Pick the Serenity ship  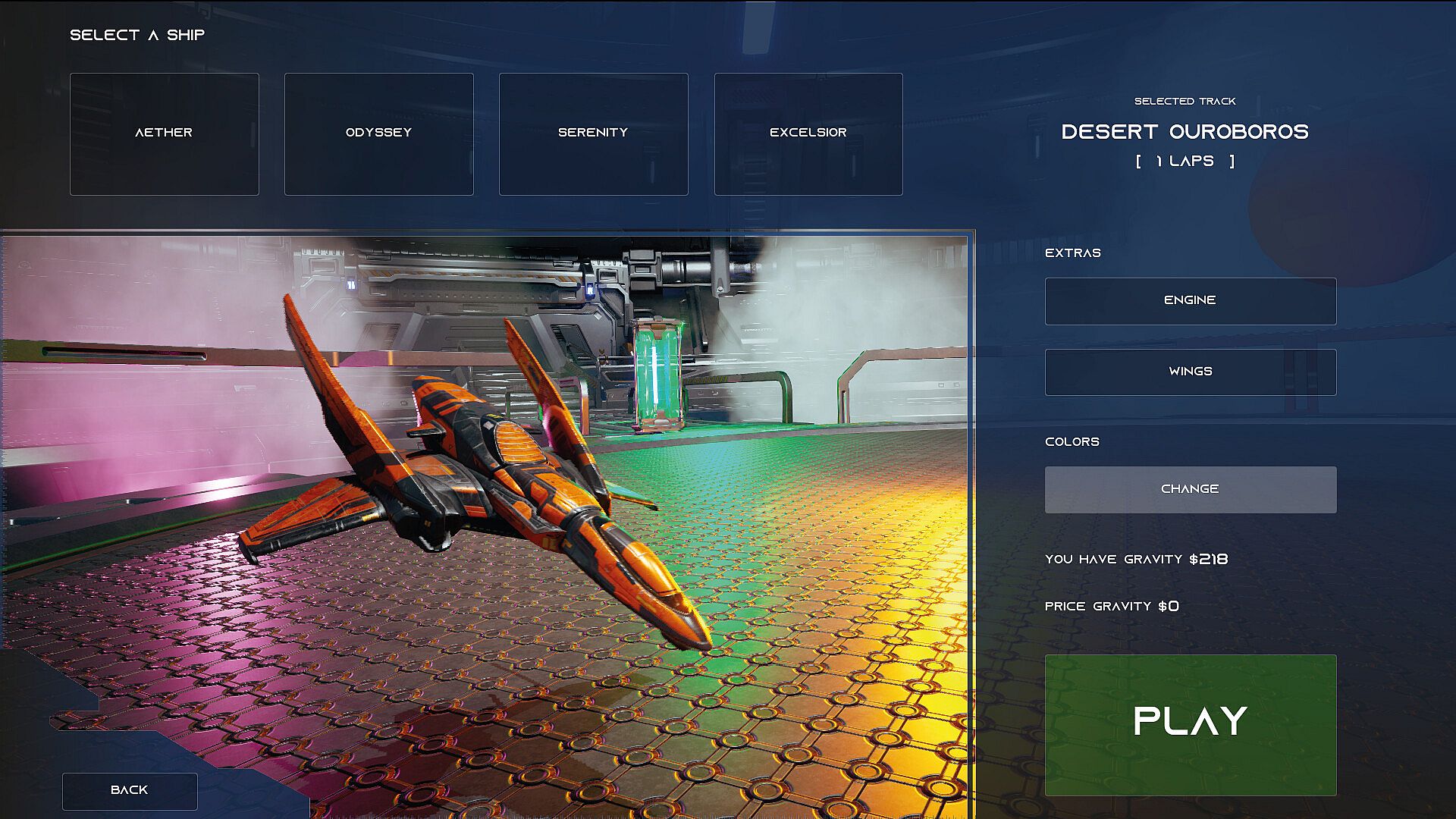tap(593, 133)
